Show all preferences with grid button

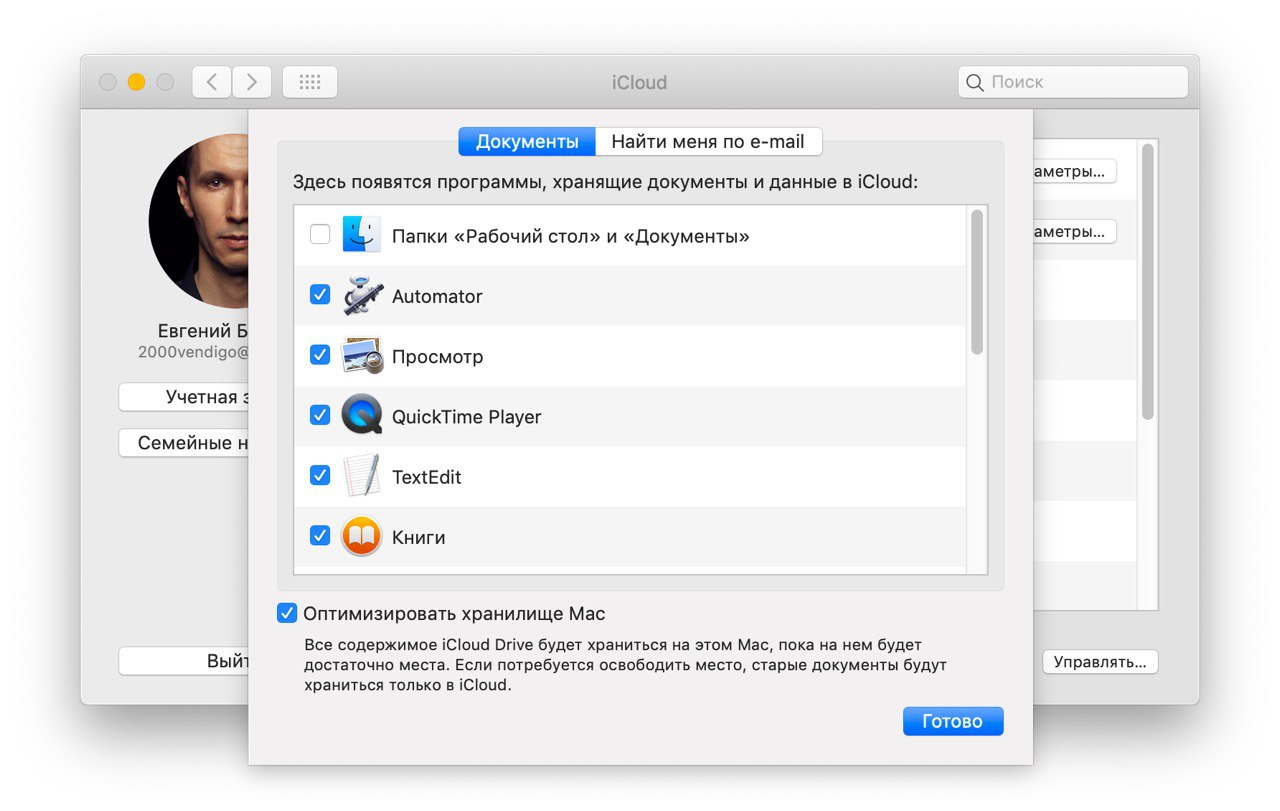310,82
